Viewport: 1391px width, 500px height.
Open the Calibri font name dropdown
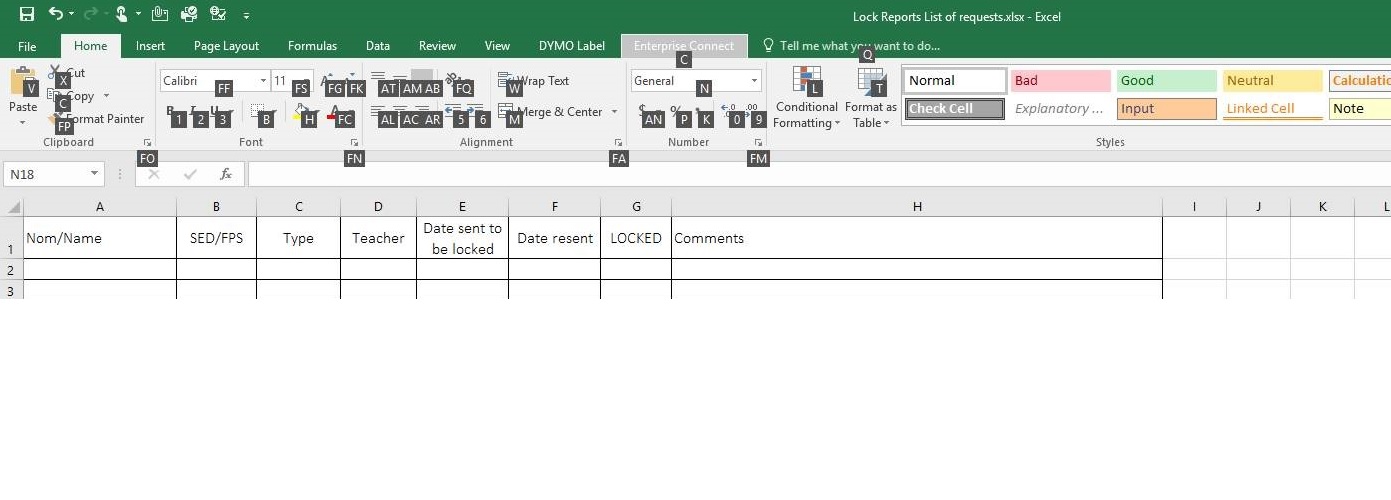[x=264, y=81]
